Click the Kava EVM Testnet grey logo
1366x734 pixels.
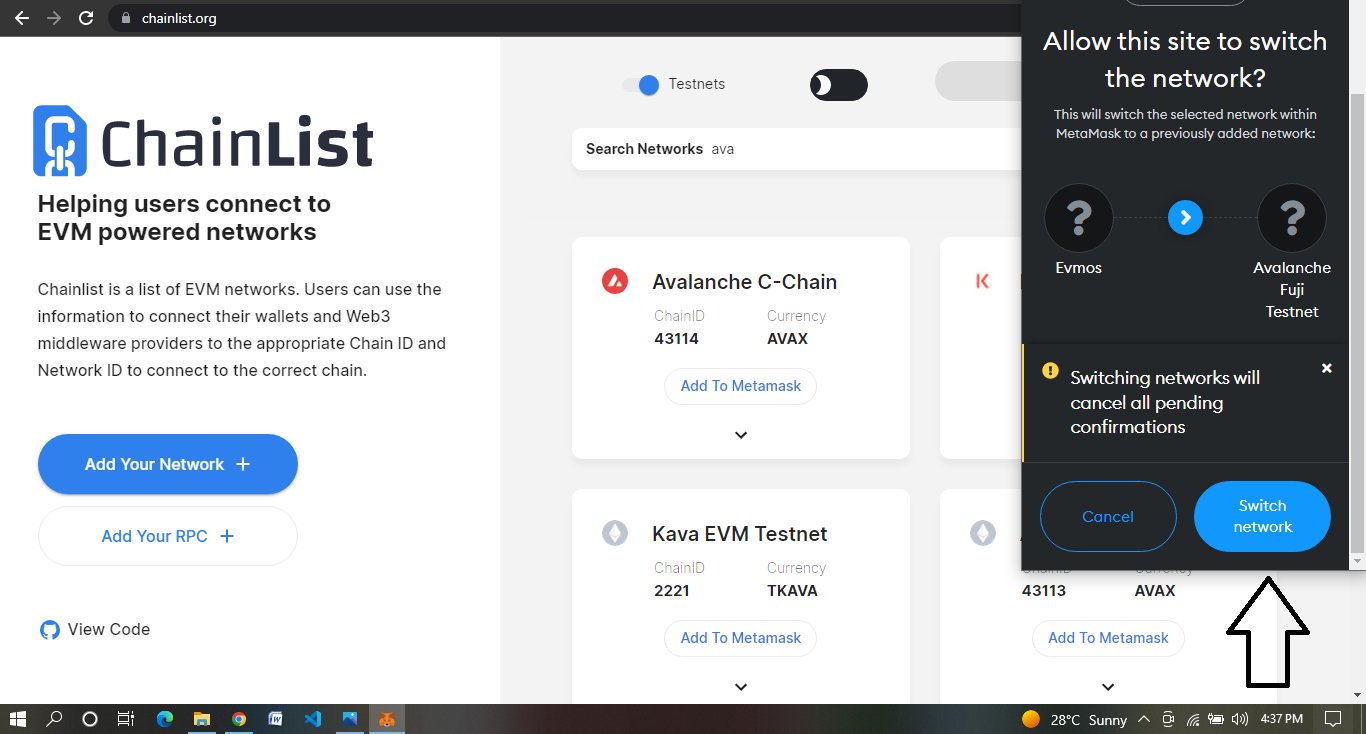(614, 534)
